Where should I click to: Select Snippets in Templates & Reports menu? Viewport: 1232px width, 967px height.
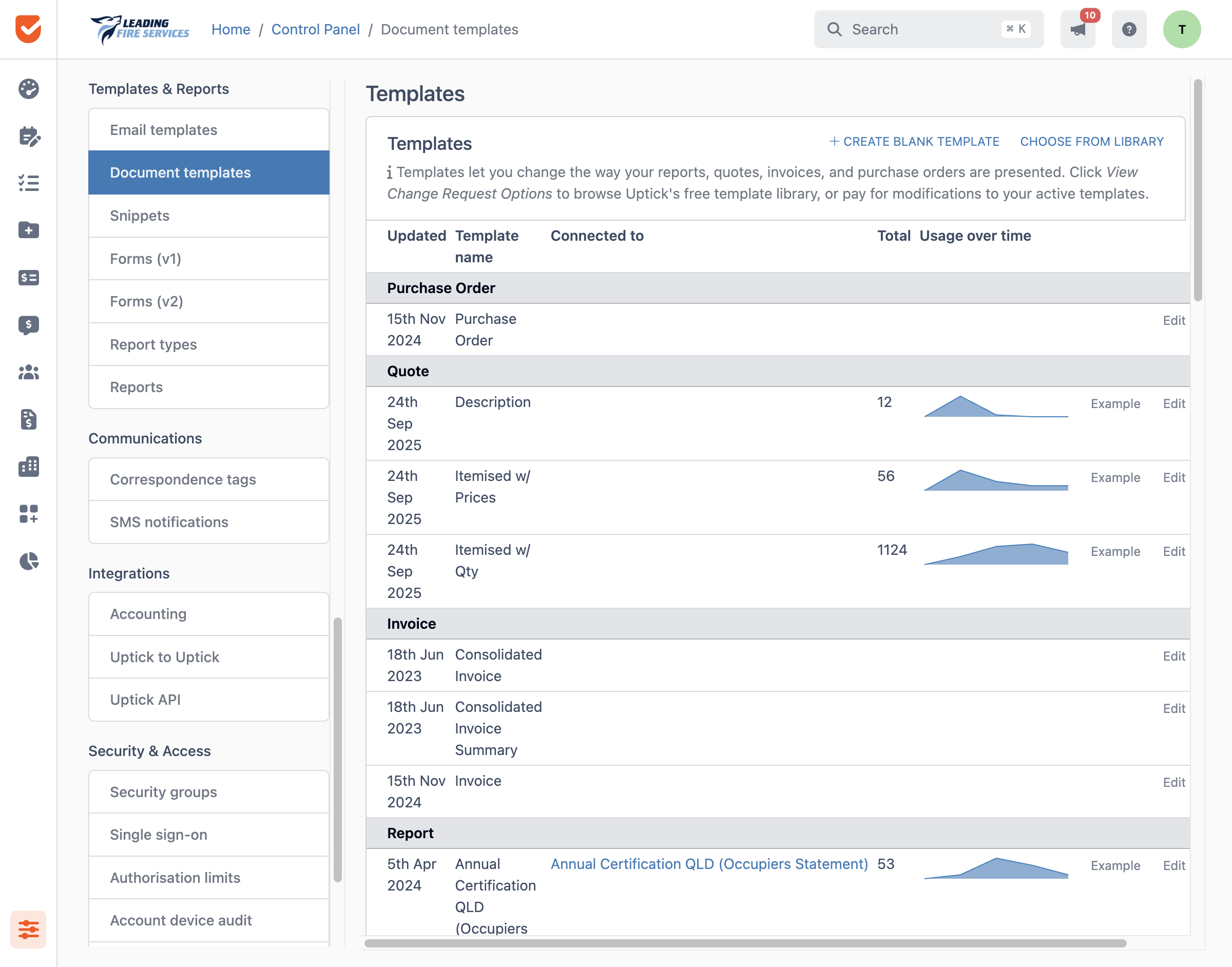209,216
